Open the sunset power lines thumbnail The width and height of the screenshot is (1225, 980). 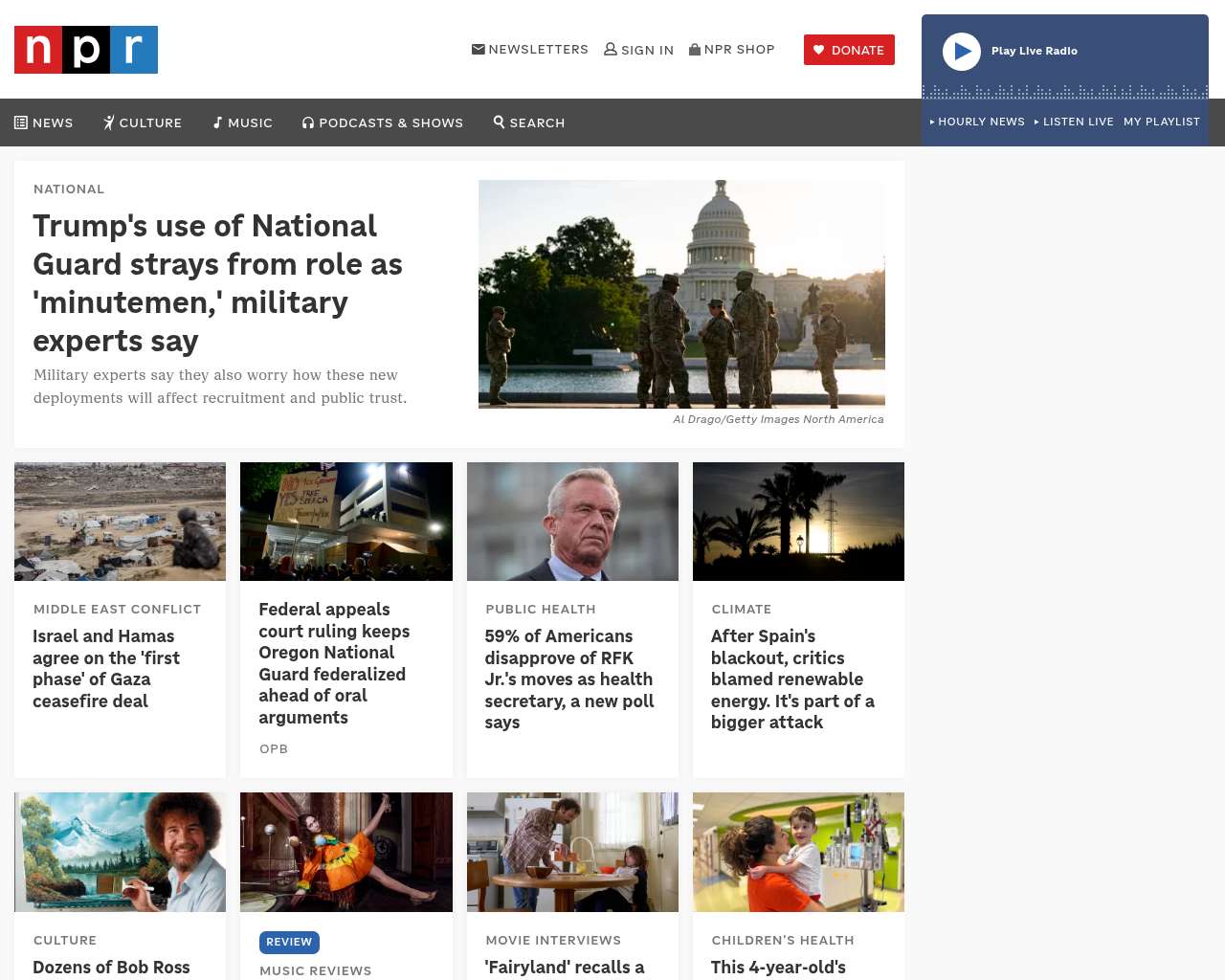pyautogui.click(x=798, y=522)
